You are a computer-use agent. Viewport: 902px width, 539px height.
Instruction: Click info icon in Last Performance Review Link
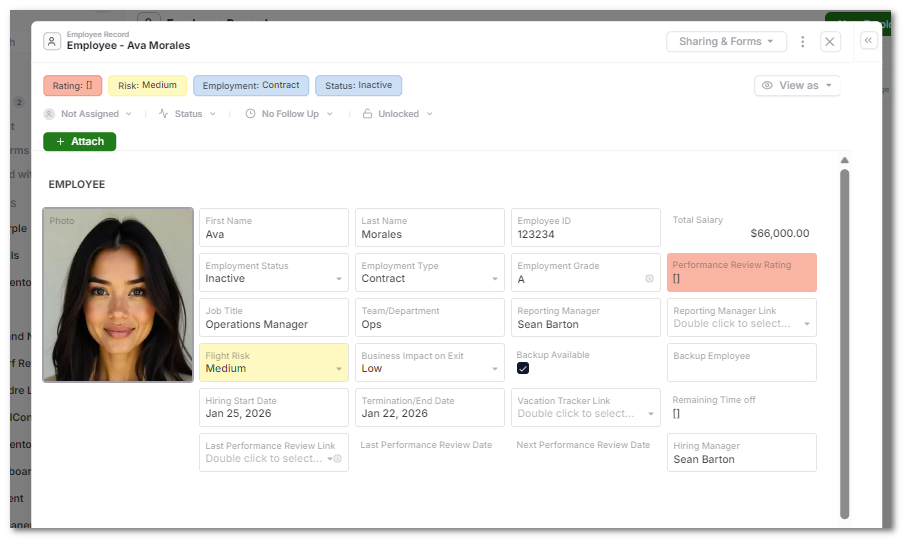coord(338,458)
